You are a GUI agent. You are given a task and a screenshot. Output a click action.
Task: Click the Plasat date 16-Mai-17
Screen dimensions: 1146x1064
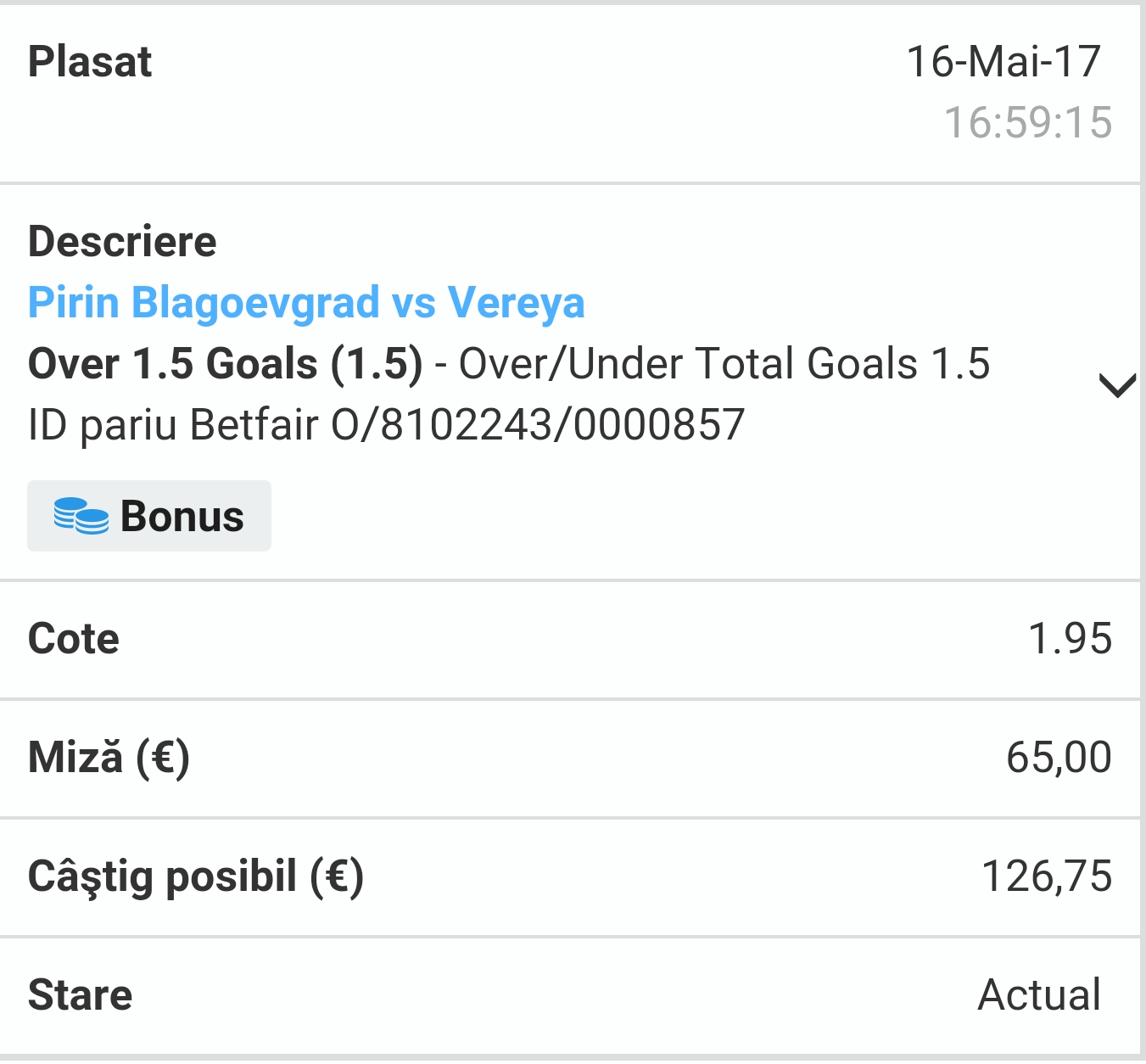pos(1003,62)
